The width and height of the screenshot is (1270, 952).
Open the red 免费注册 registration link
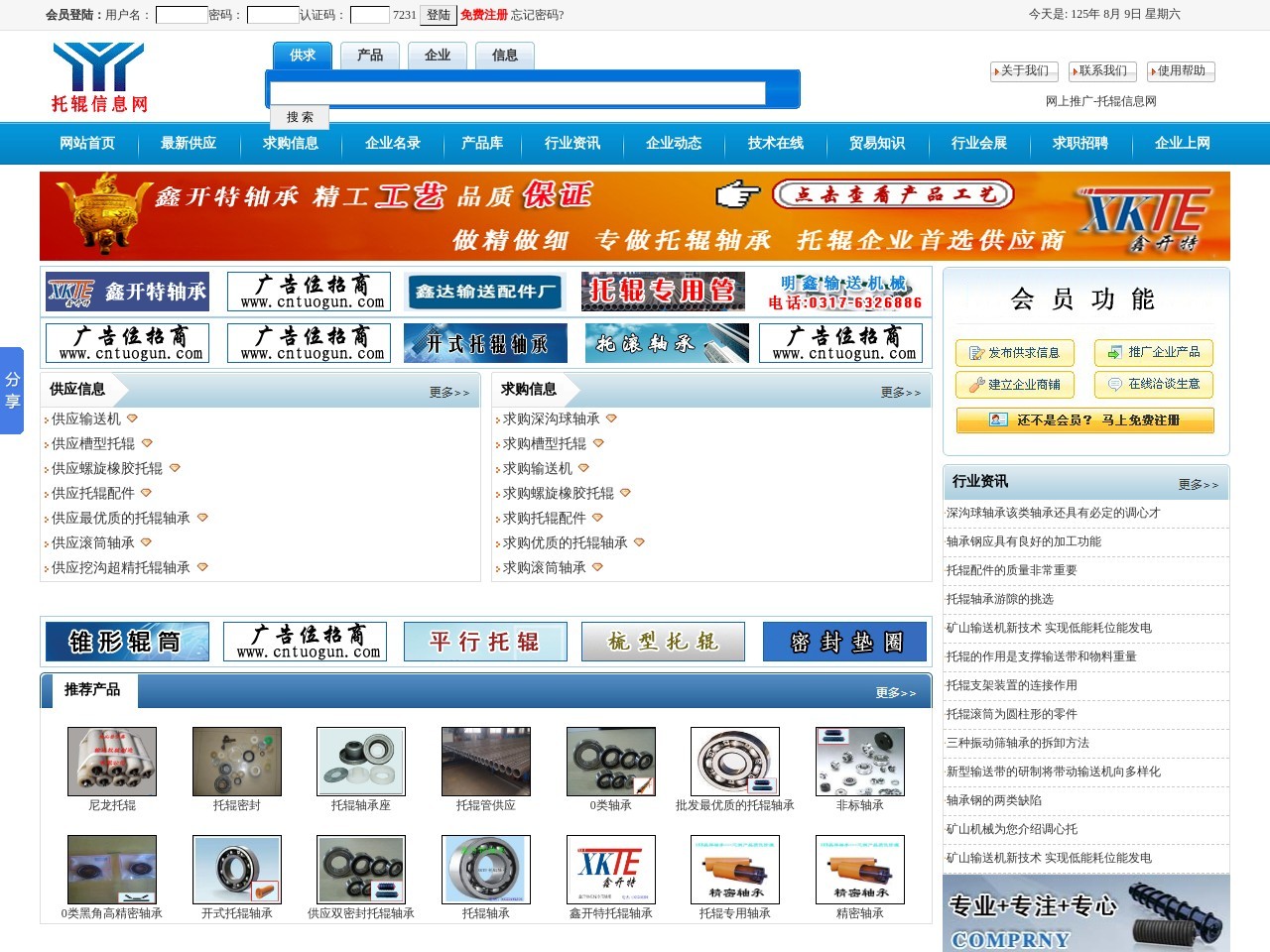pos(483,15)
